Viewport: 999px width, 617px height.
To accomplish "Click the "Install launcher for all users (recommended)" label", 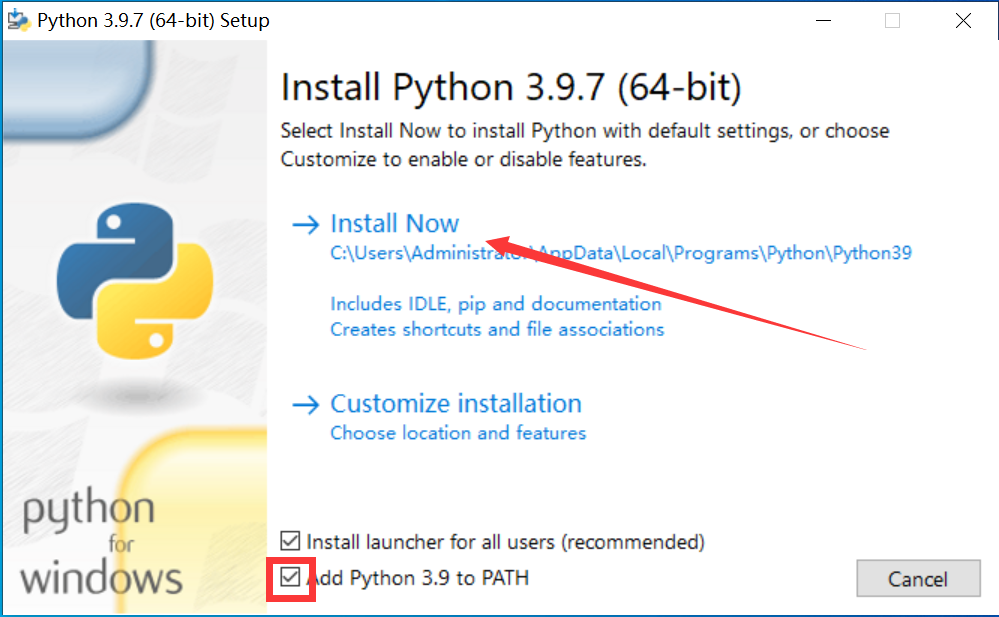I will [505, 542].
